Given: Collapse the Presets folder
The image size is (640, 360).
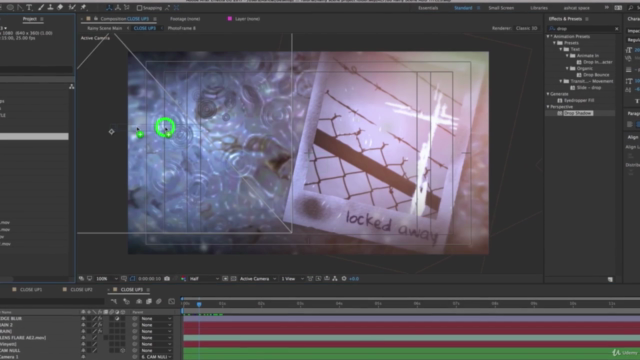Looking at the screenshot, I should click(x=555, y=43).
